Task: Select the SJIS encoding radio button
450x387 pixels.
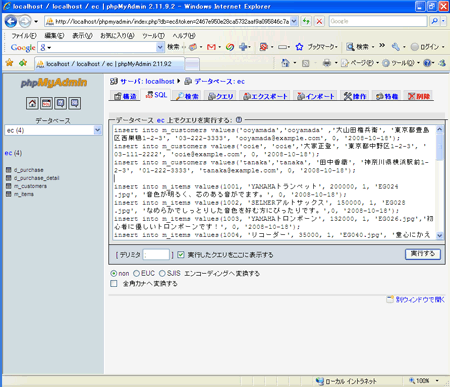Action: click(x=162, y=273)
